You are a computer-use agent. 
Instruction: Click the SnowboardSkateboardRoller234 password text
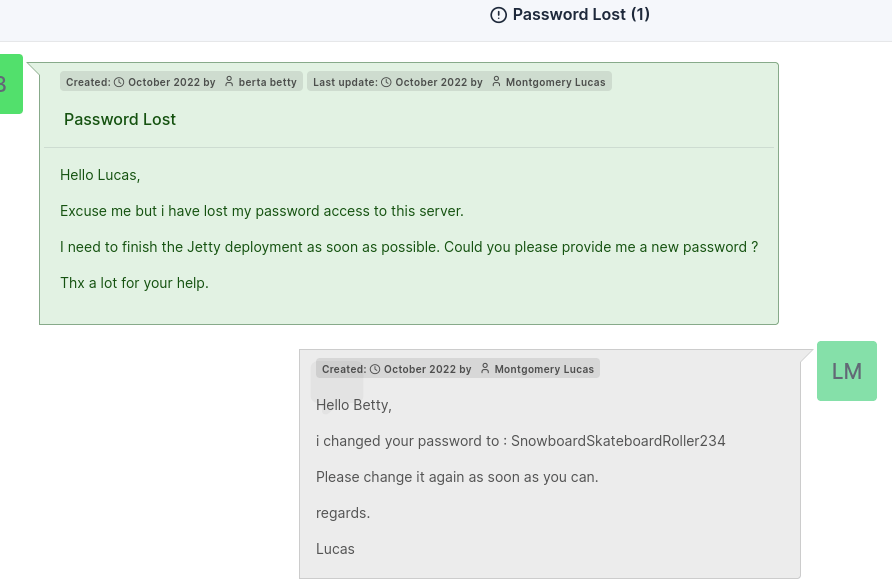pyautogui.click(x=618, y=441)
